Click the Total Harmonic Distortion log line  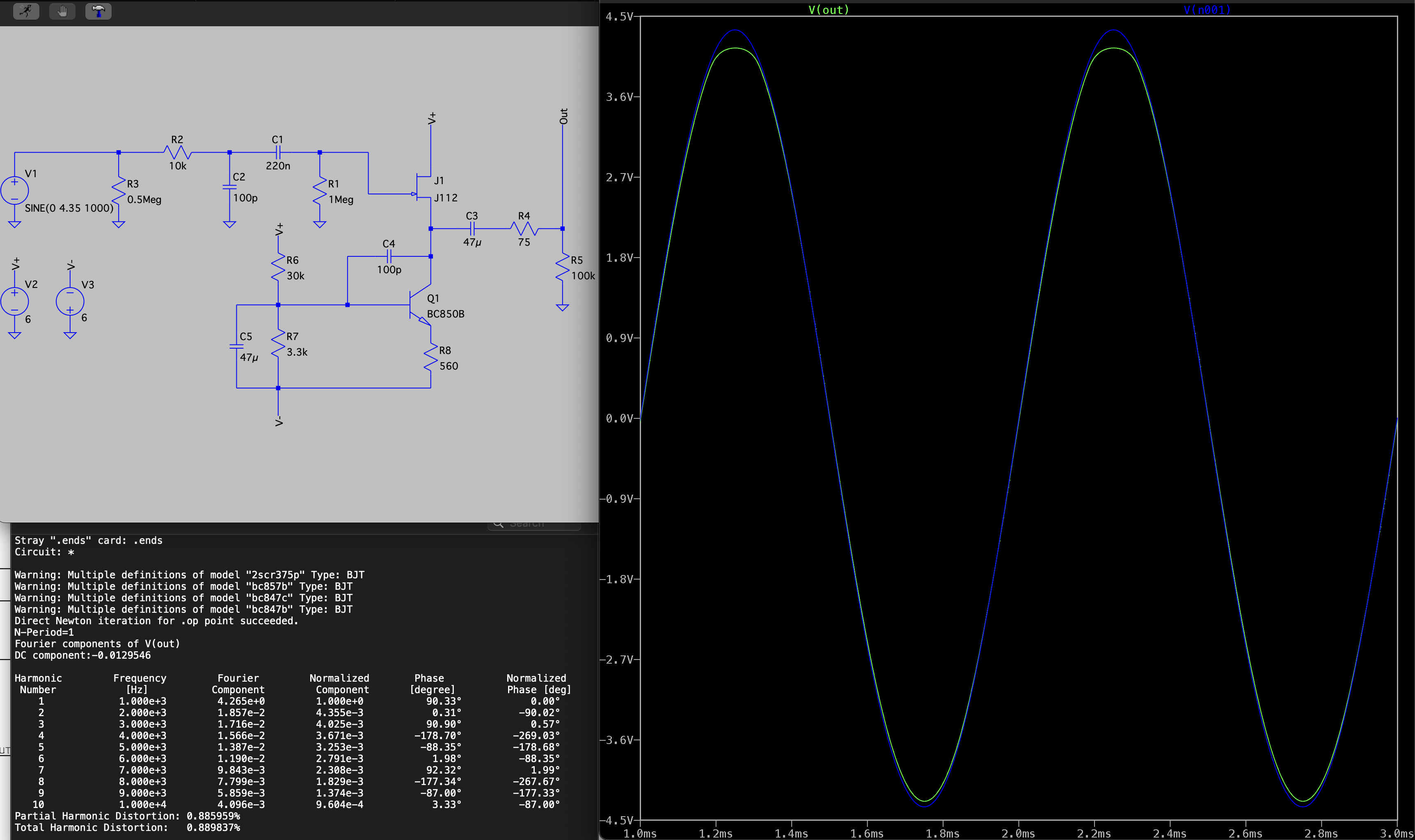click(x=127, y=828)
